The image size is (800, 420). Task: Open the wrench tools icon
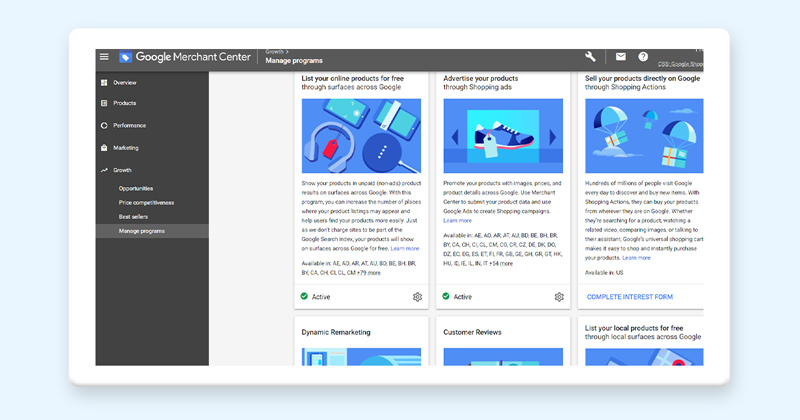[x=591, y=57]
